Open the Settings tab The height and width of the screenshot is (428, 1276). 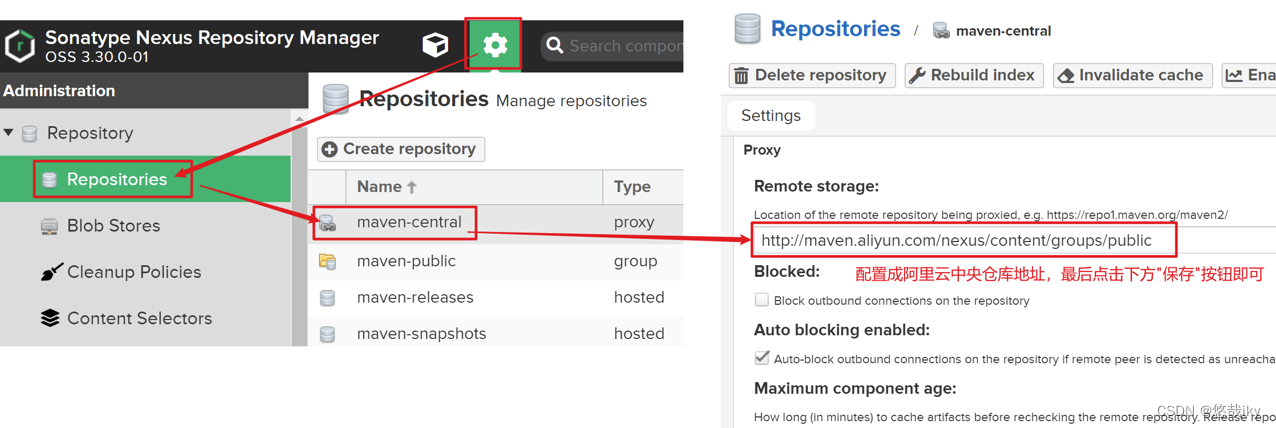click(x=771, y=116)
